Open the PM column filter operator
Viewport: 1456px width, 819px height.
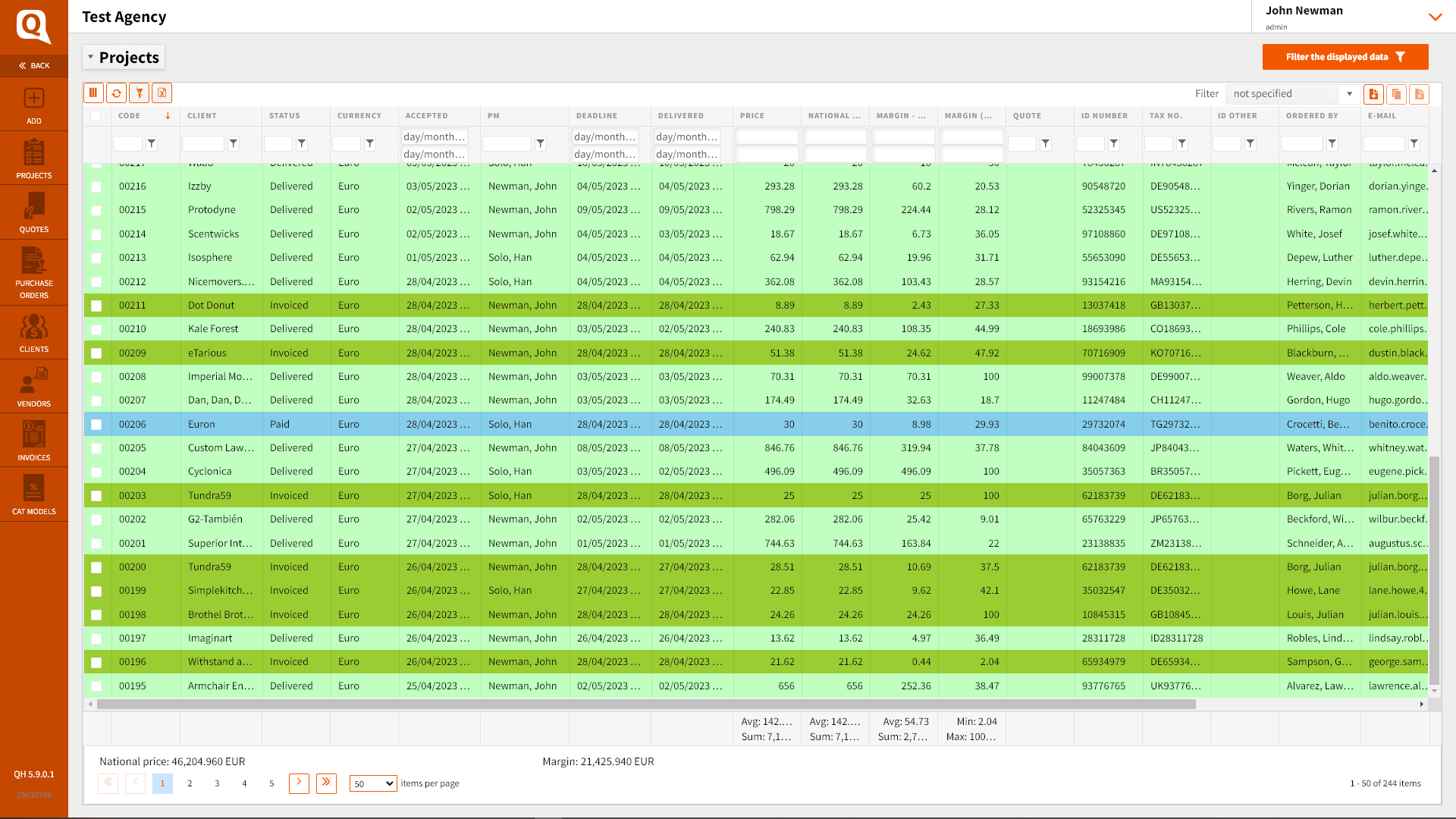point(541,143)
